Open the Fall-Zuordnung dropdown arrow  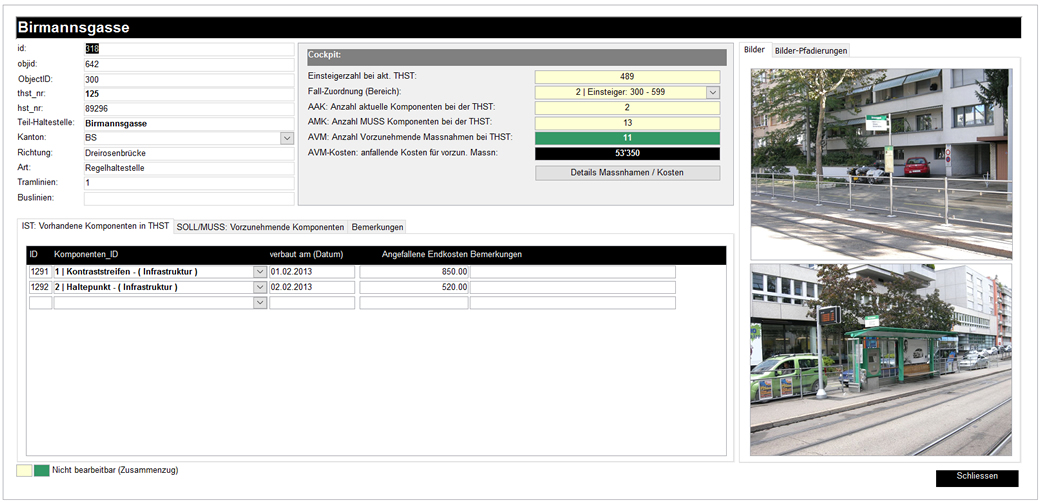pyautogui.click(x=713, y=92)
